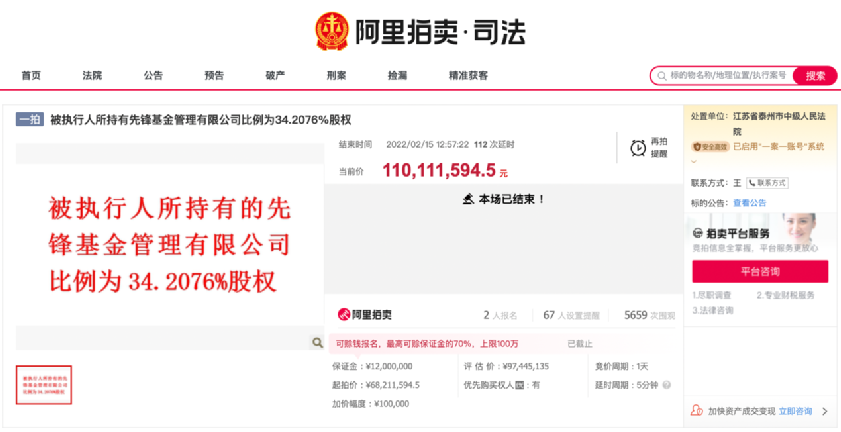
Task: Click the 平台咨询 red button
Action: point(760,272)
